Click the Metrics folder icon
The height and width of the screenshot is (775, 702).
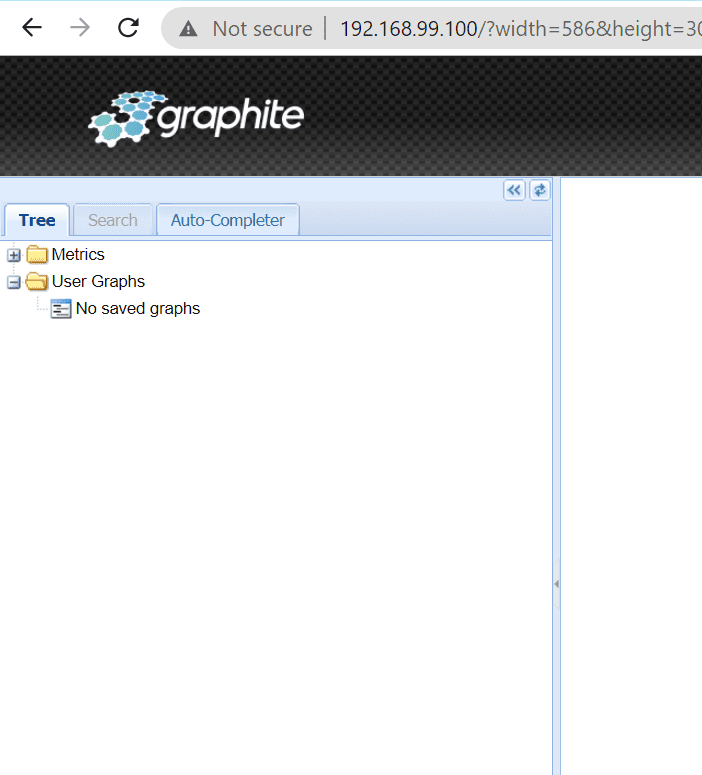pyautogui.click(x=37, y=255)
